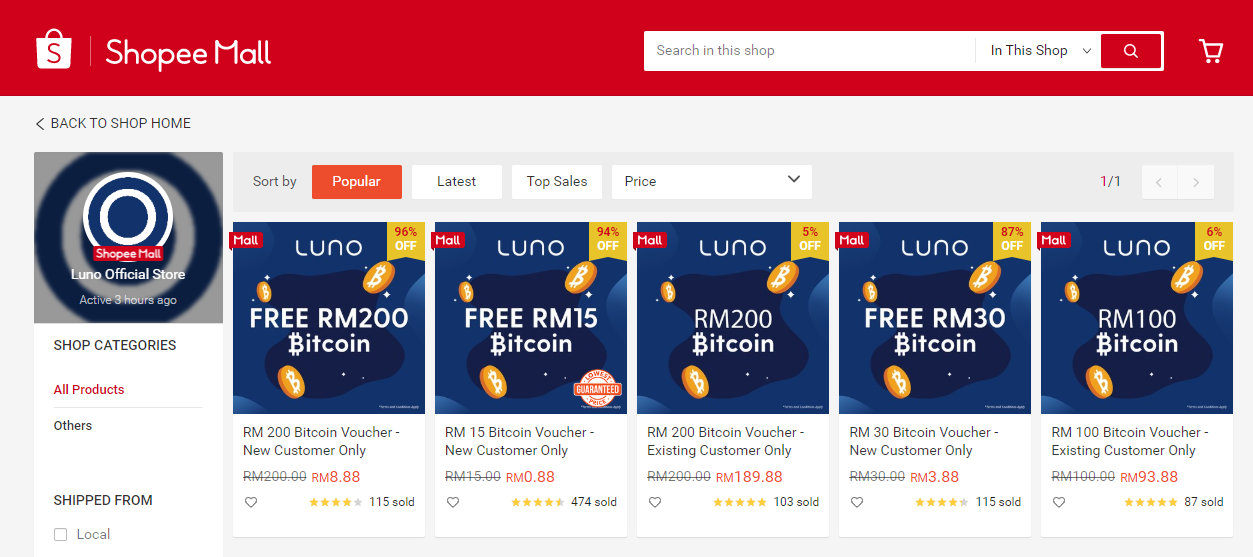Favorite the RM 15 Bitcoin Voucher heart

click(453, 502)
